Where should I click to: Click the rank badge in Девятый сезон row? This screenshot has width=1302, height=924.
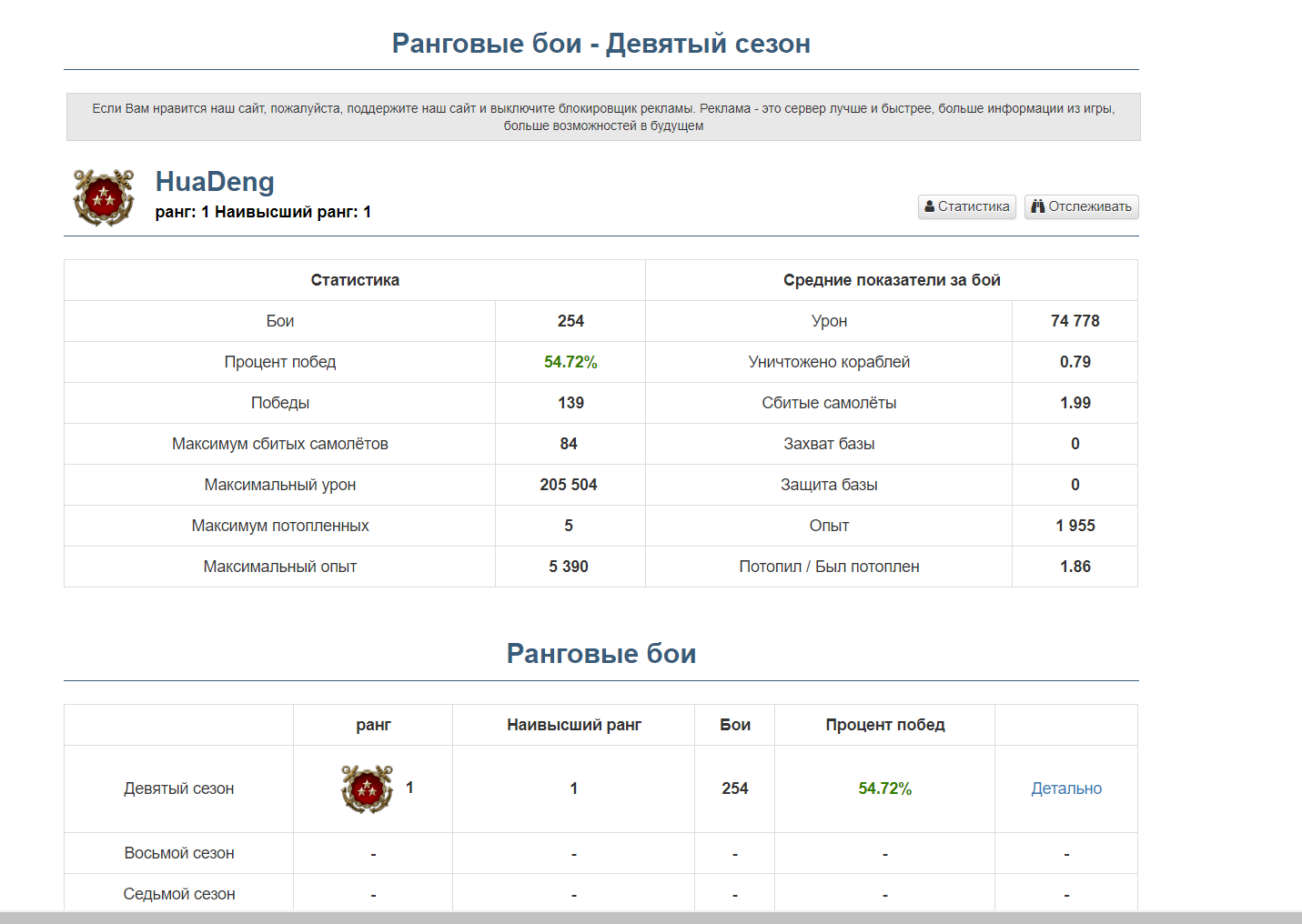coord(367,788)
